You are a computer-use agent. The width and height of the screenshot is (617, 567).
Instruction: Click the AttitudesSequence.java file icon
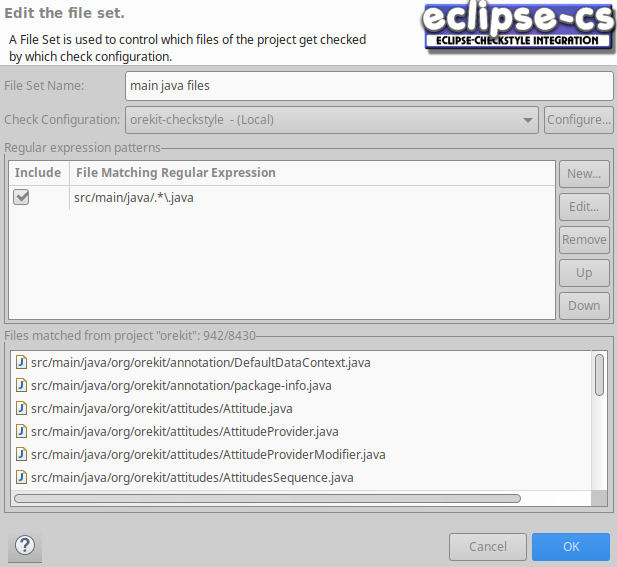[x=21, y=477]
